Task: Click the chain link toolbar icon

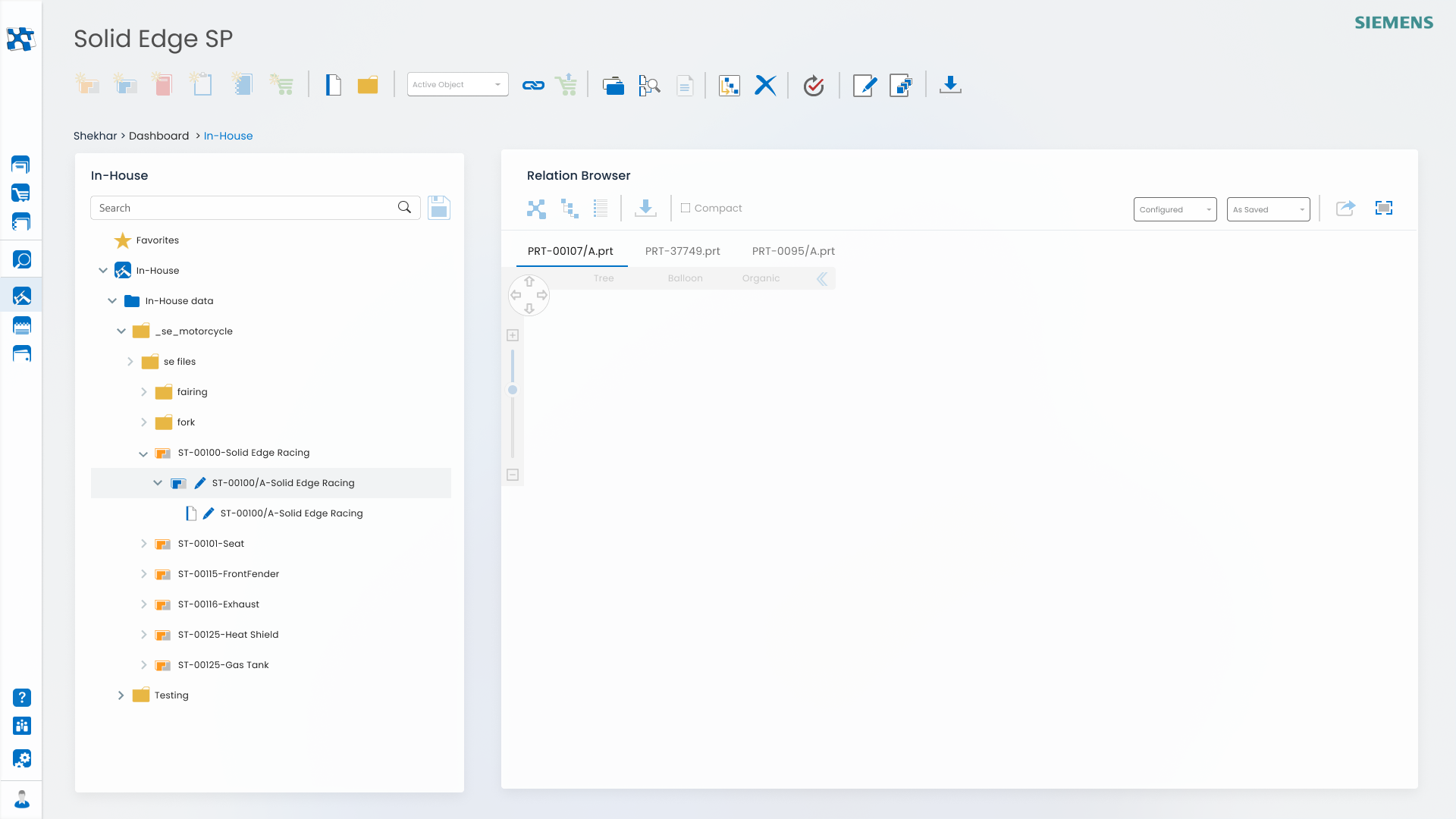Action: pyautogui.click(x=533, y=86)
